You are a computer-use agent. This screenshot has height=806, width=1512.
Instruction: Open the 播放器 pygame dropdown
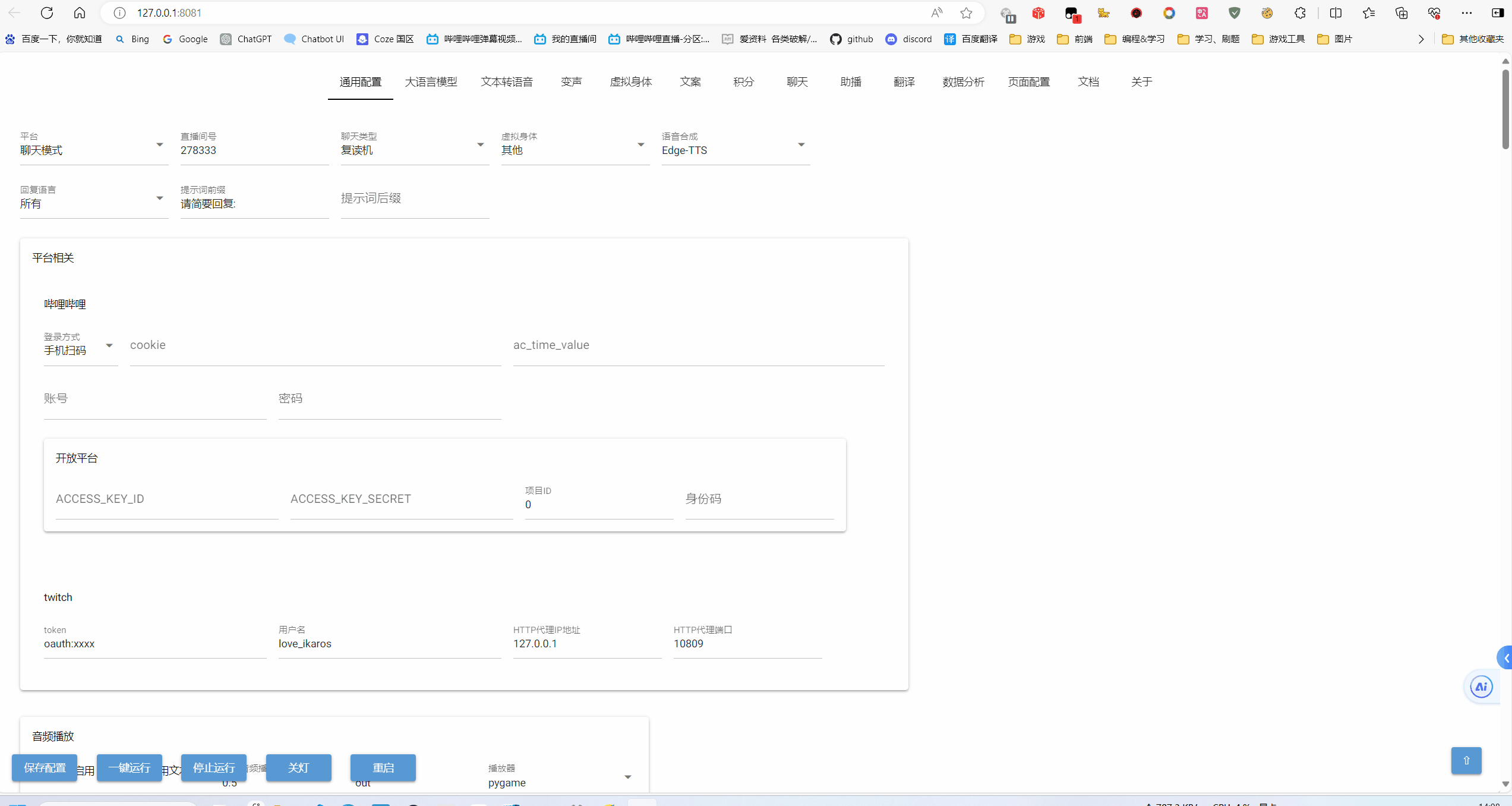pos(558,782)
